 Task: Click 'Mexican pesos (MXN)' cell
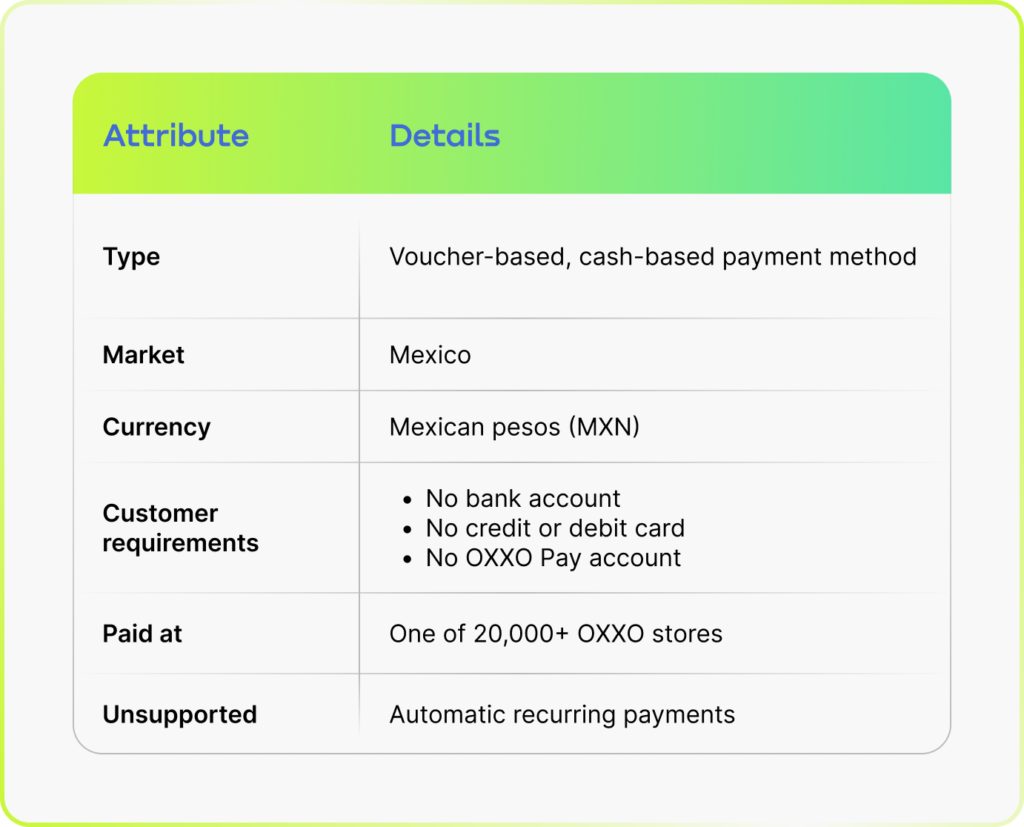coord(514,427)
